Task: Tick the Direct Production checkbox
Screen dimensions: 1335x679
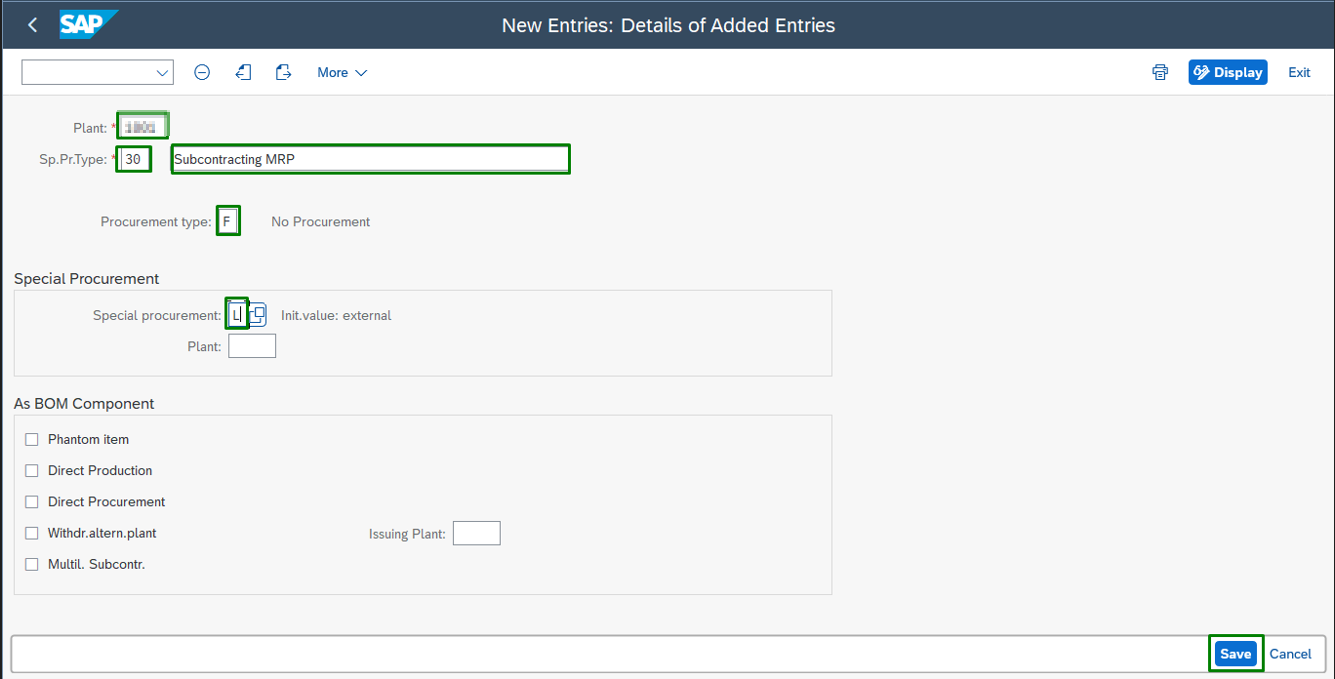Action: [32, 471]
